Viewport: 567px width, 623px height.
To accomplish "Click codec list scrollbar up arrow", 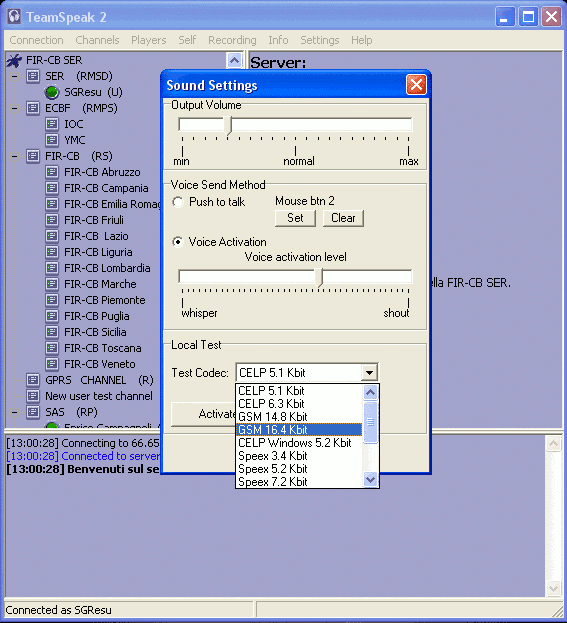I will (x=370, y=392).
